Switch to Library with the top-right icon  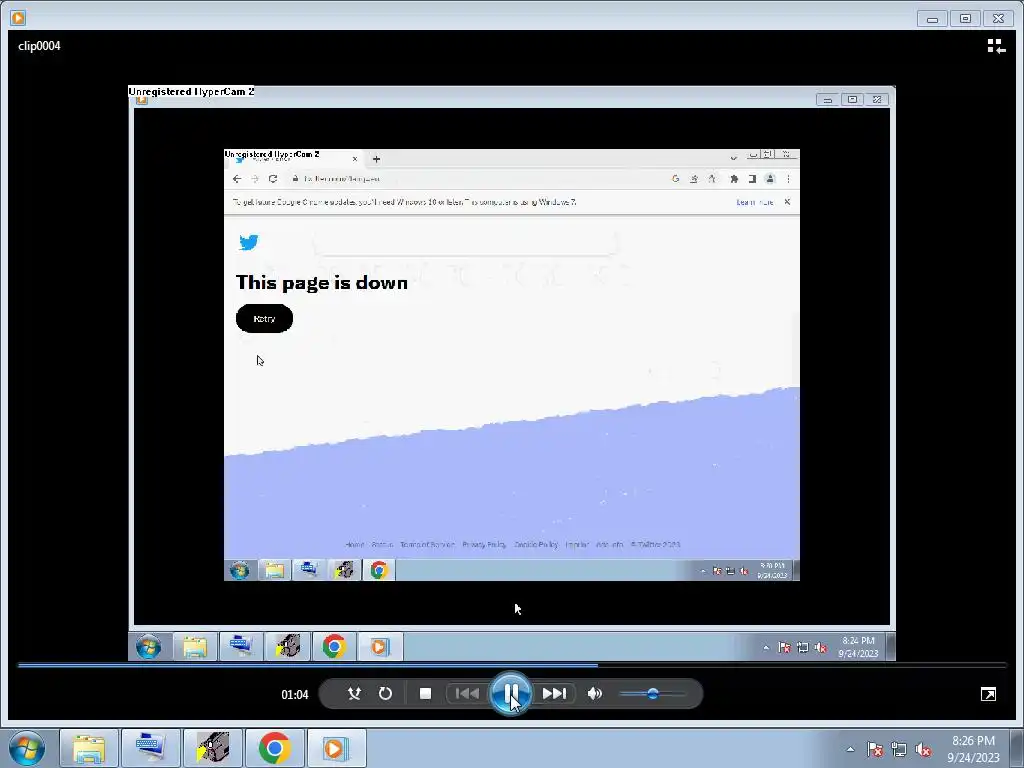click(x=996, y=46)
